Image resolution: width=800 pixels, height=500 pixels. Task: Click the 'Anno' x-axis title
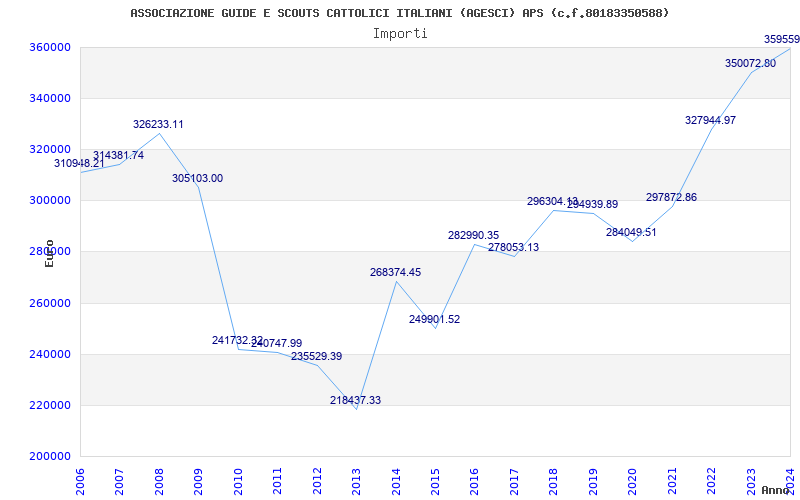point(774,490)
